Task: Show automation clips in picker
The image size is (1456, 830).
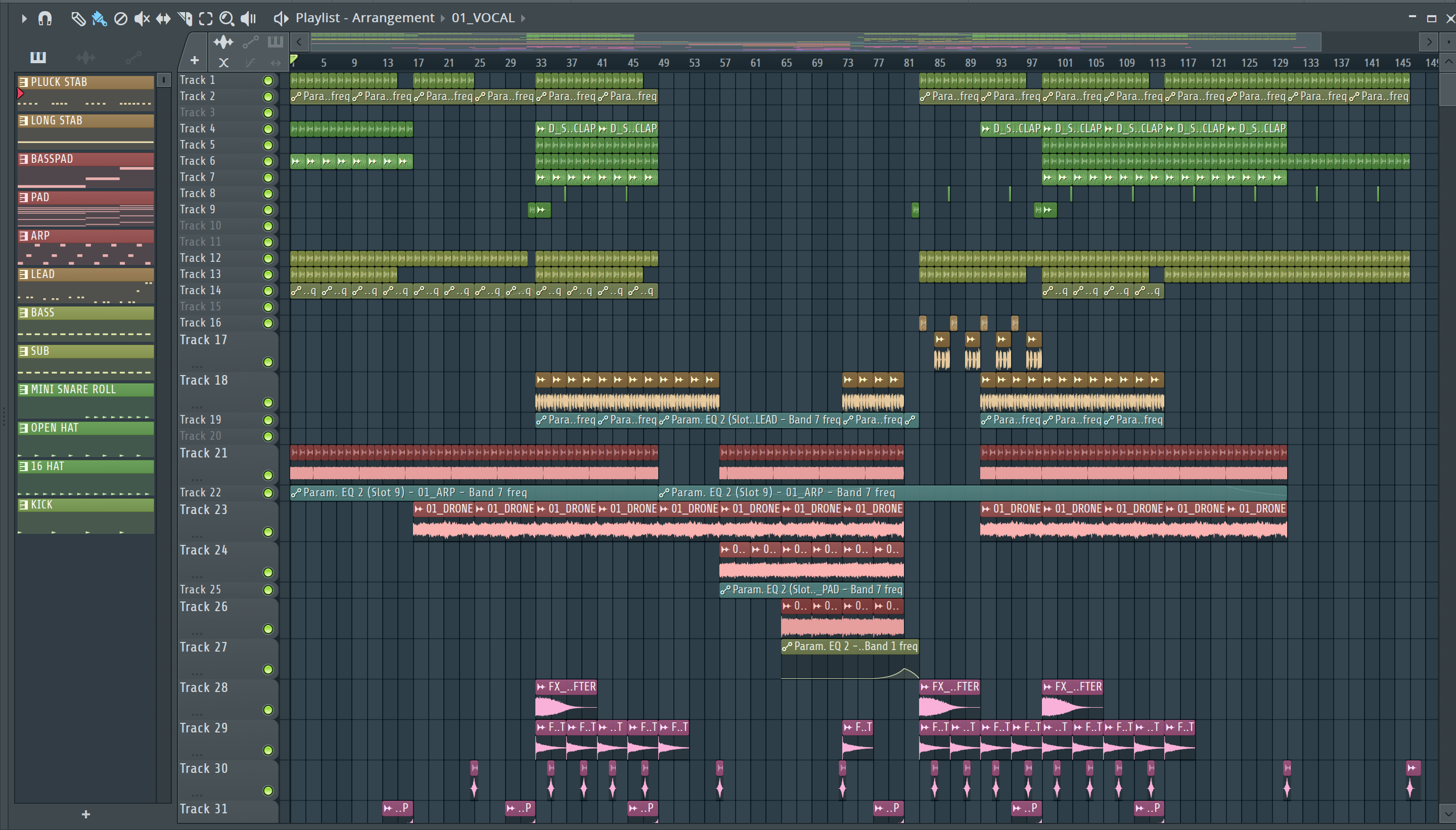Action: [133, 57]
